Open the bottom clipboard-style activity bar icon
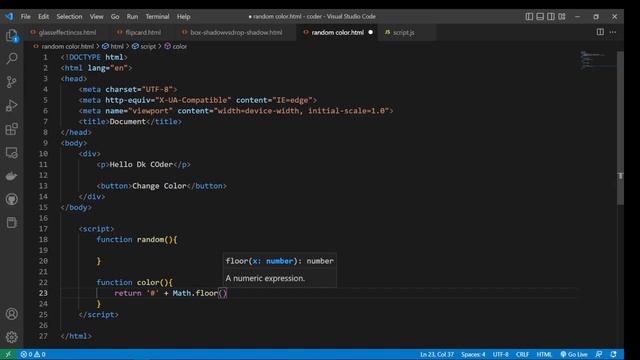 click(12, 222)
